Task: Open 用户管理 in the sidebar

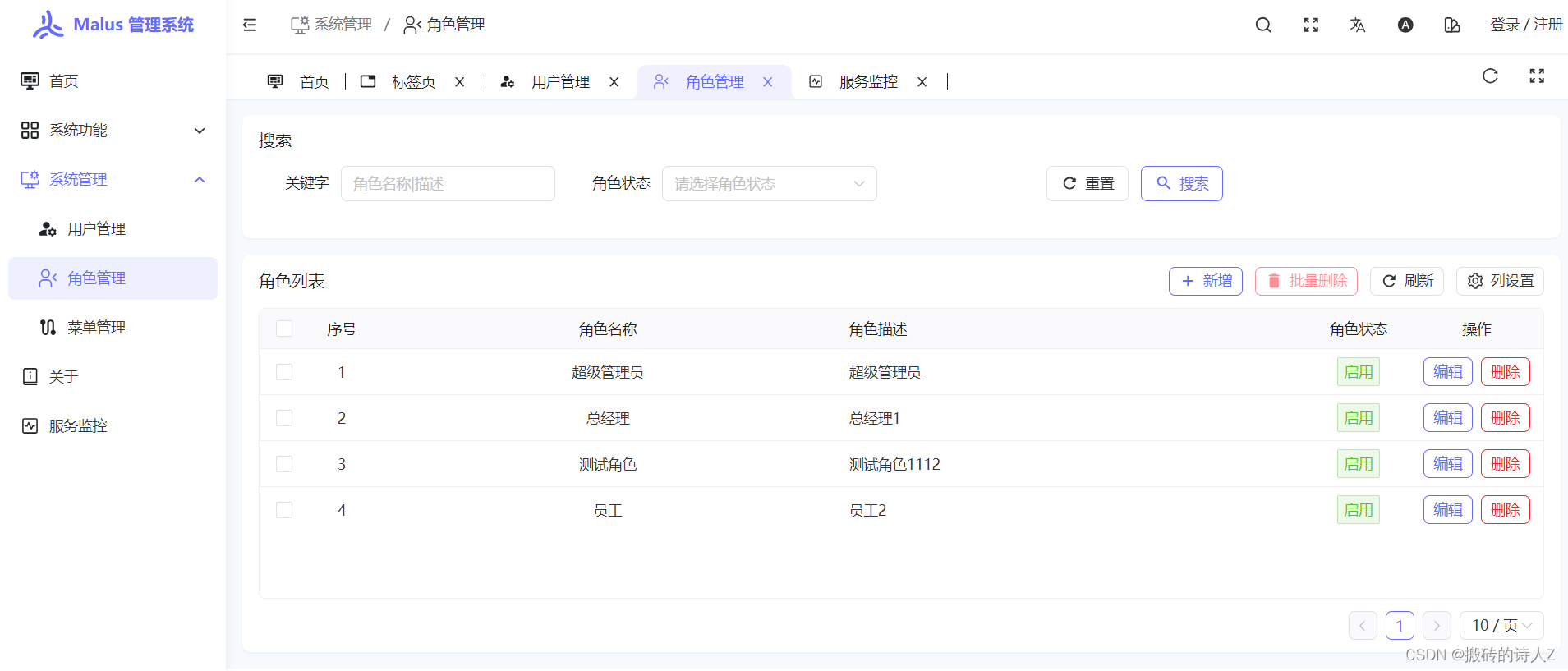Action: 113,228
